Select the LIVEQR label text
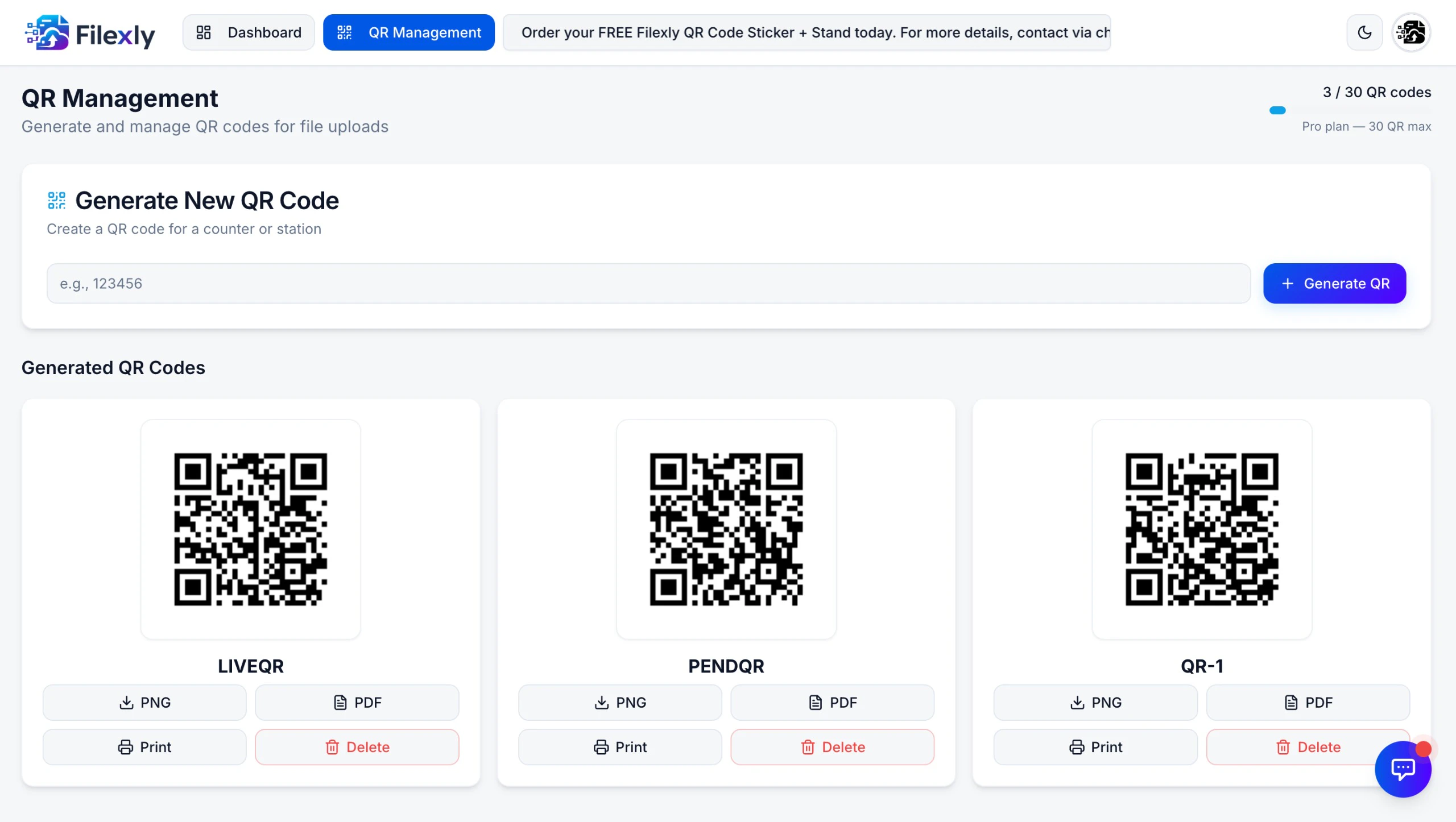The height and width of the screenshot is (822, 1456). [x=250, y=666]
